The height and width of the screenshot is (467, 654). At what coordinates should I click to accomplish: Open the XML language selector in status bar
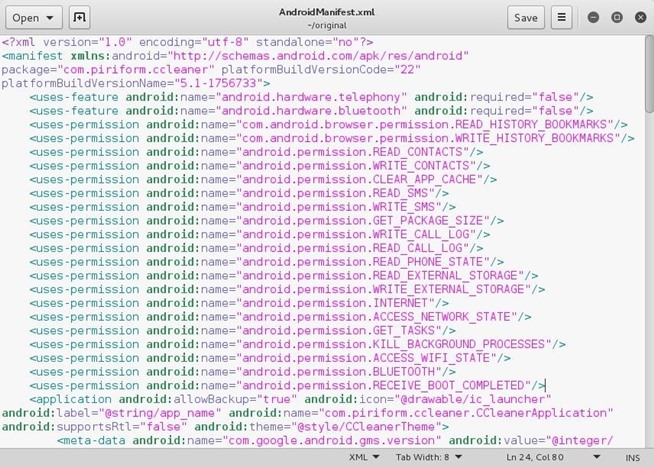tap(361, 458)
